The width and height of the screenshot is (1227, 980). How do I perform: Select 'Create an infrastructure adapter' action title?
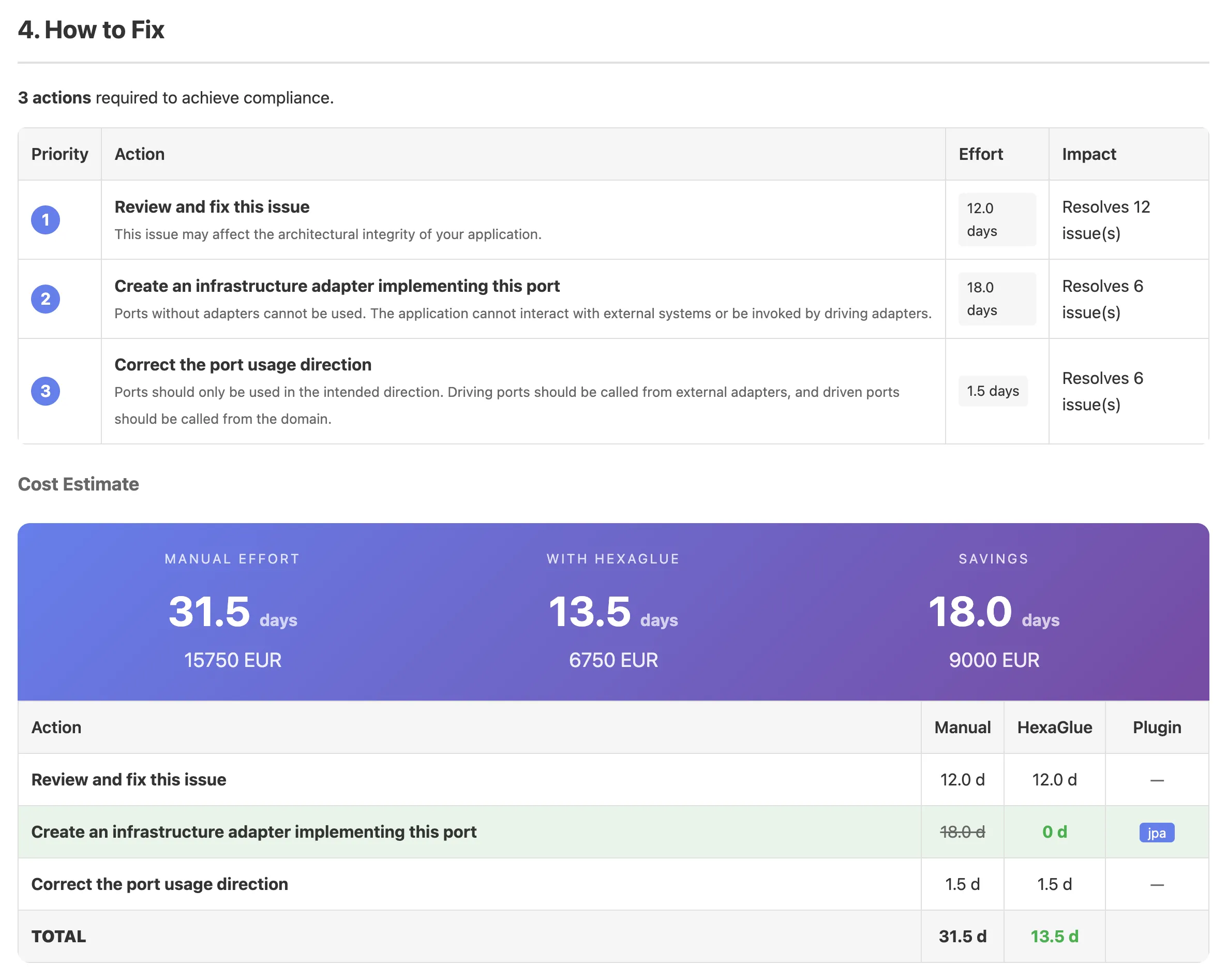[x=337, y=286]
